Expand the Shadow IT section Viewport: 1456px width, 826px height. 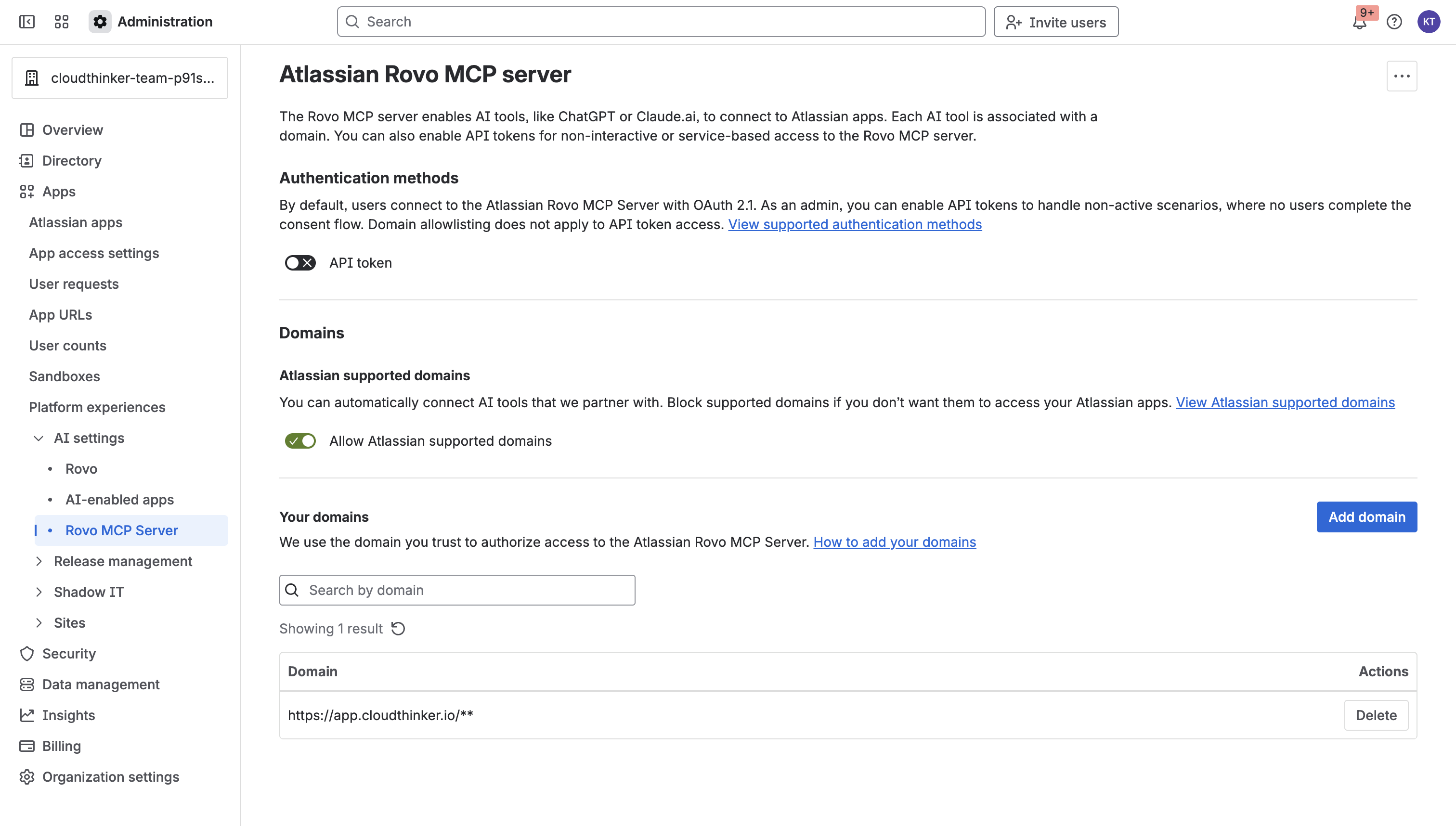pos(39,592)
